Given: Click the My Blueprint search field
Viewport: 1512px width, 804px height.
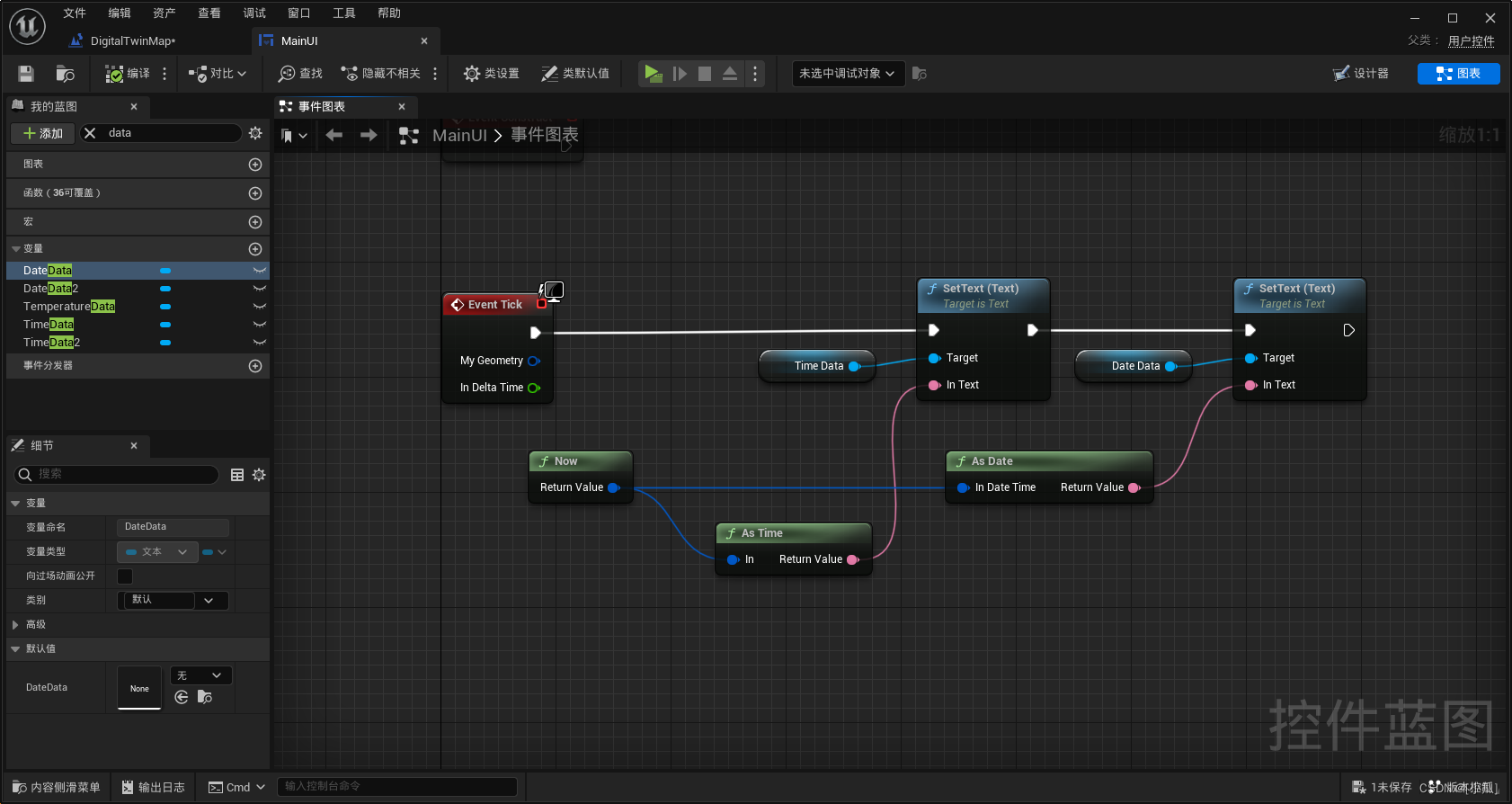Looking at the screenshot, I should pyautogui.click(x=171, y=133).
